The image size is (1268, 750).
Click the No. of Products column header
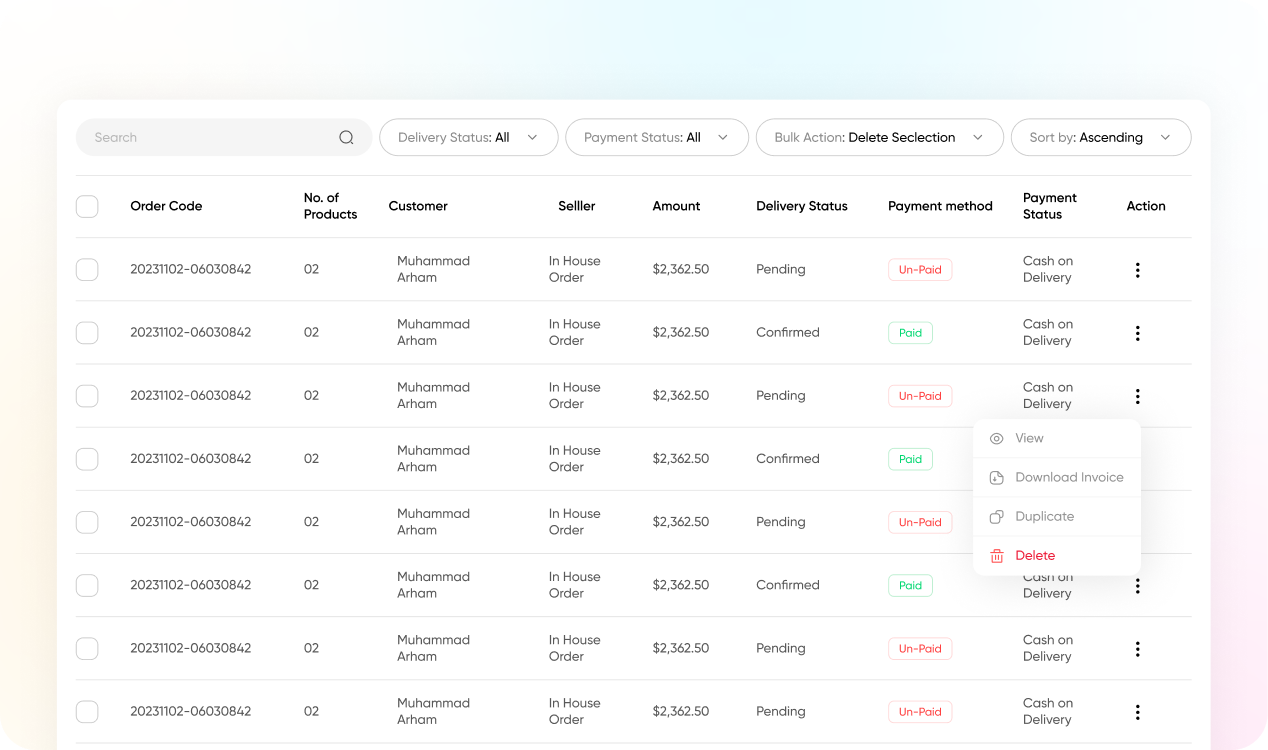coord(330,206)
